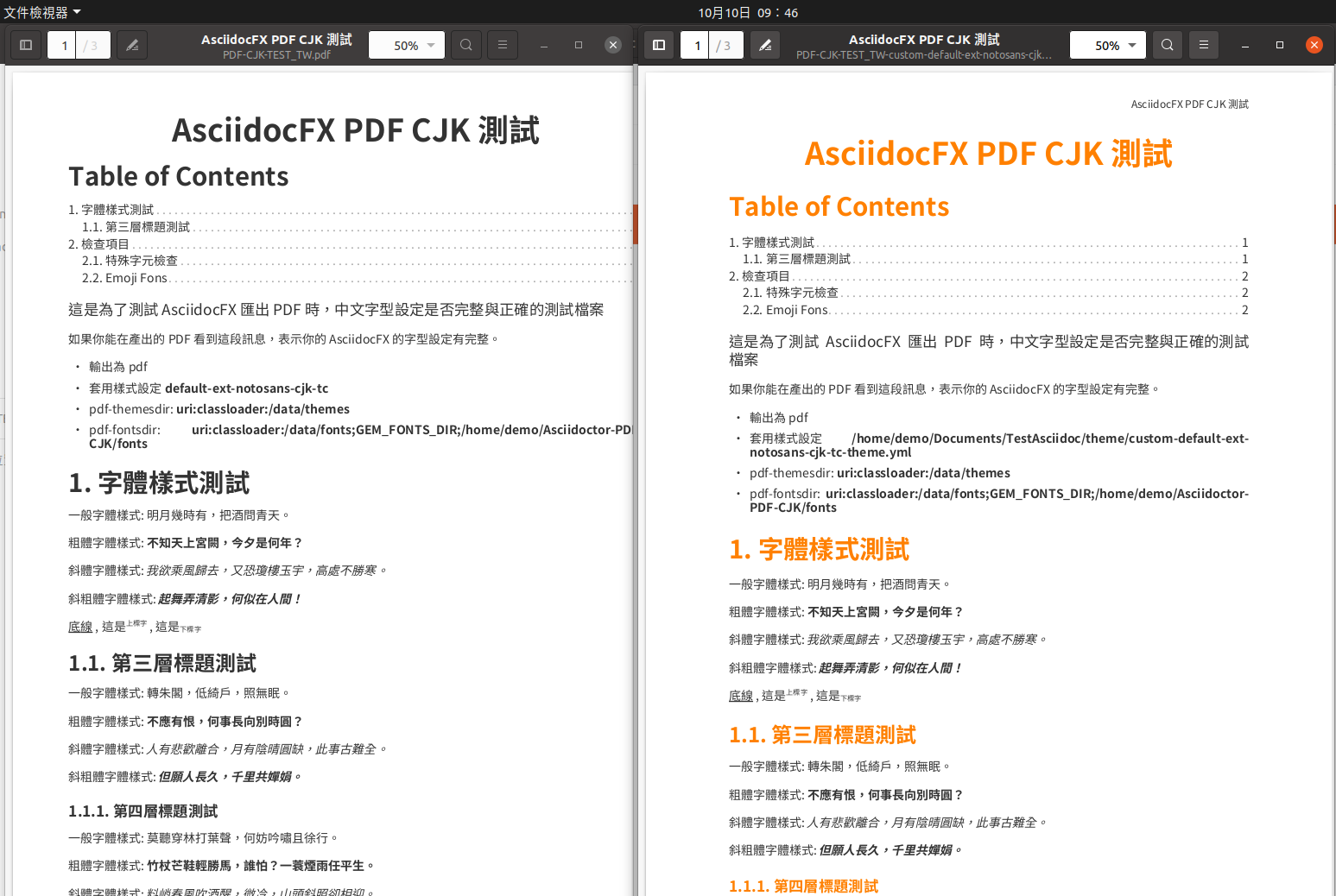This screenshot has height=896, width=1336.
Task: Click running header AsciidocFX PDF CJK 測試 in right page
Action: (1190, 104)
